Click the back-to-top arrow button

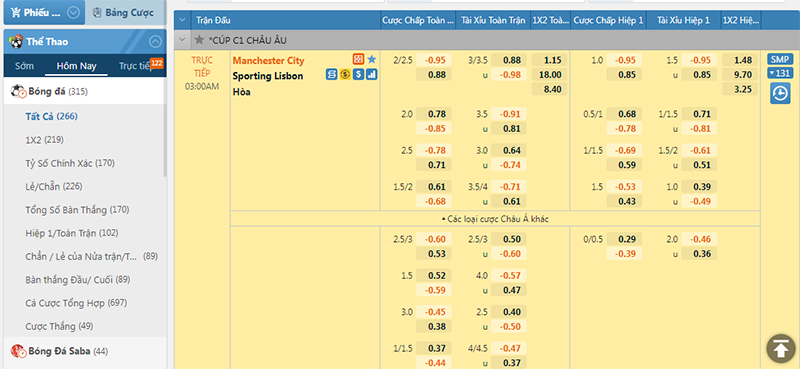coord(781,349)
